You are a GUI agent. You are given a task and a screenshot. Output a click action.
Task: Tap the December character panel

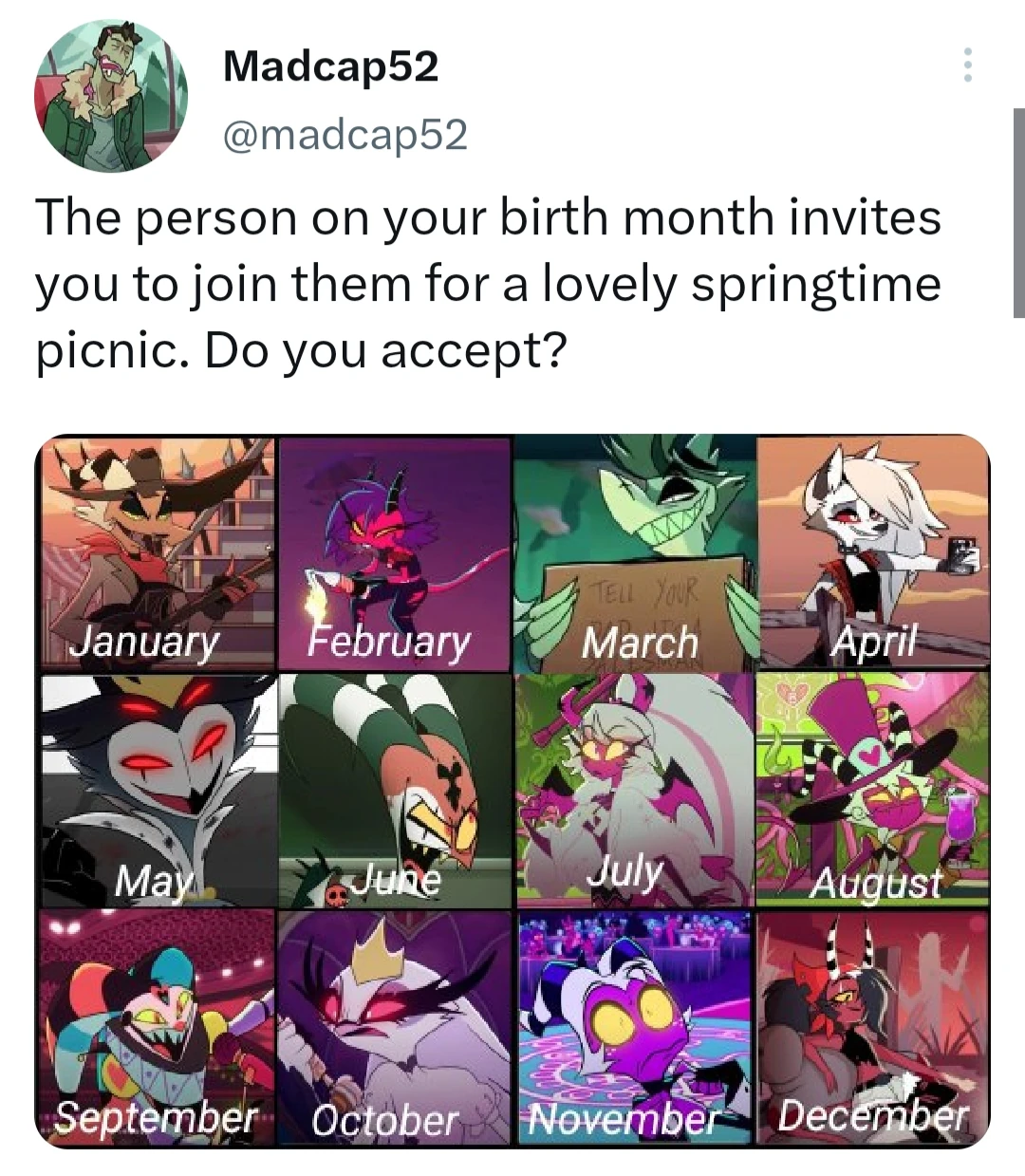[x=873, y=1027]
